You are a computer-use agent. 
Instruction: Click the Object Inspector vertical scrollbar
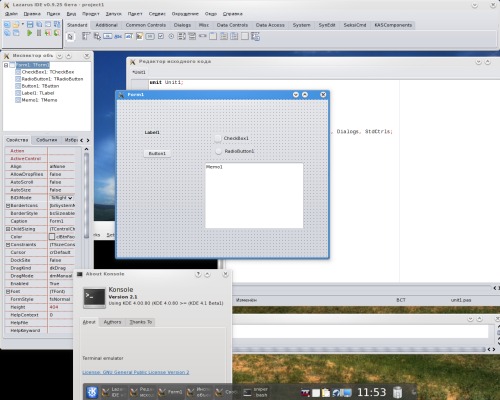pyautogui.click(x=86, y=195)
